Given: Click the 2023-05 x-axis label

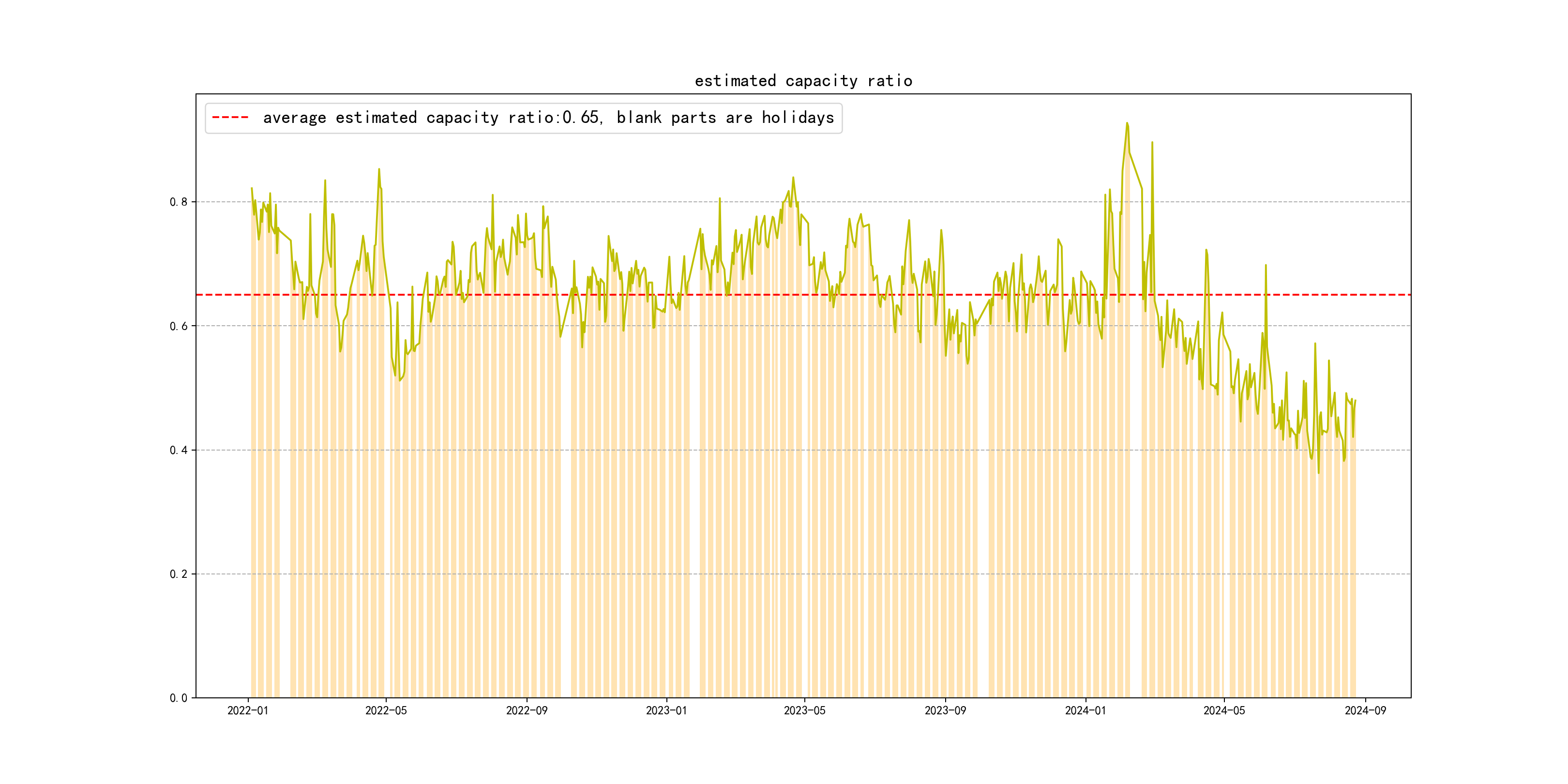Looking at the screenshot, I should 804,710.
